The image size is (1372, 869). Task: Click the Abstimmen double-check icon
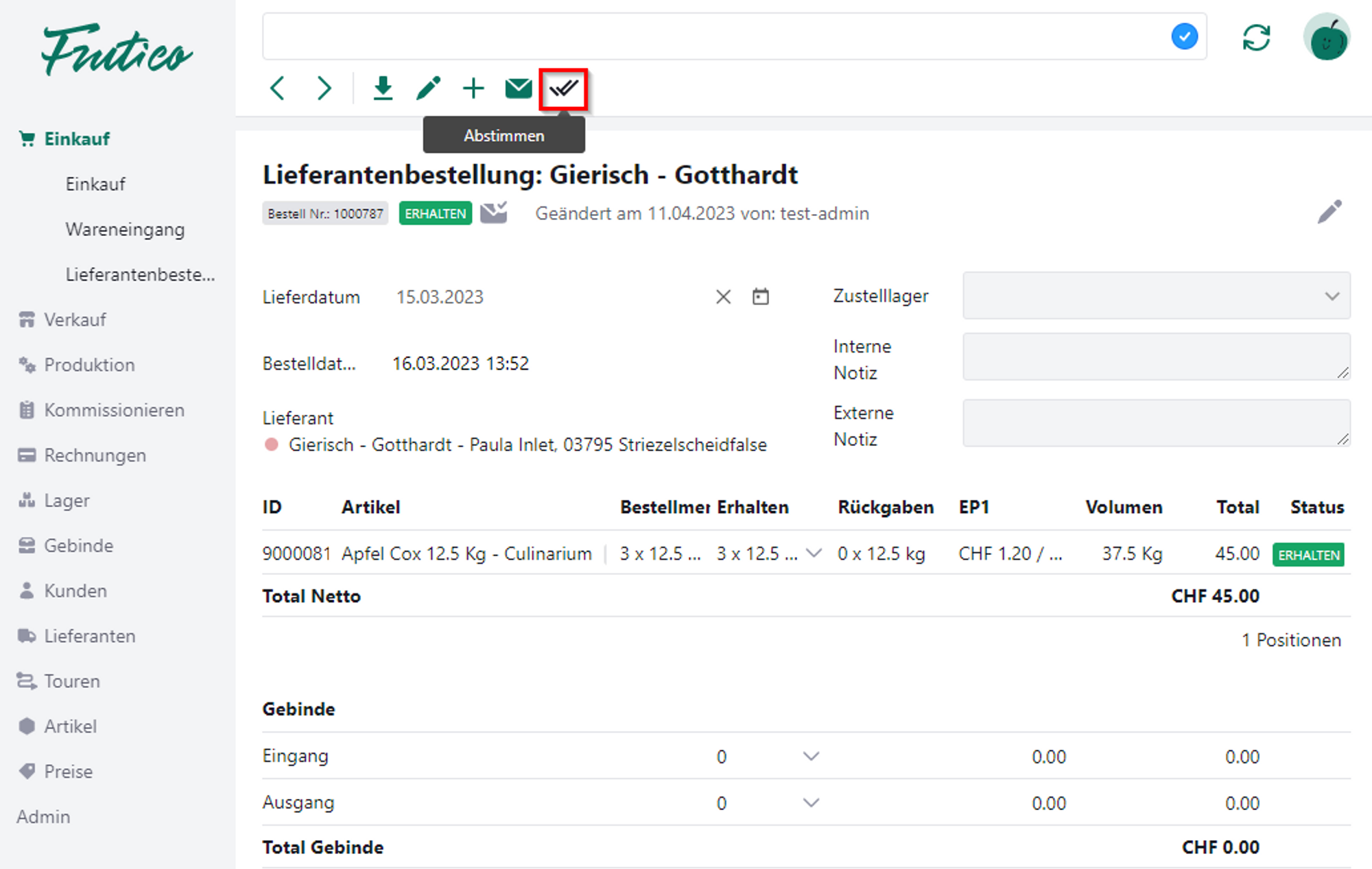click(563, 88)
